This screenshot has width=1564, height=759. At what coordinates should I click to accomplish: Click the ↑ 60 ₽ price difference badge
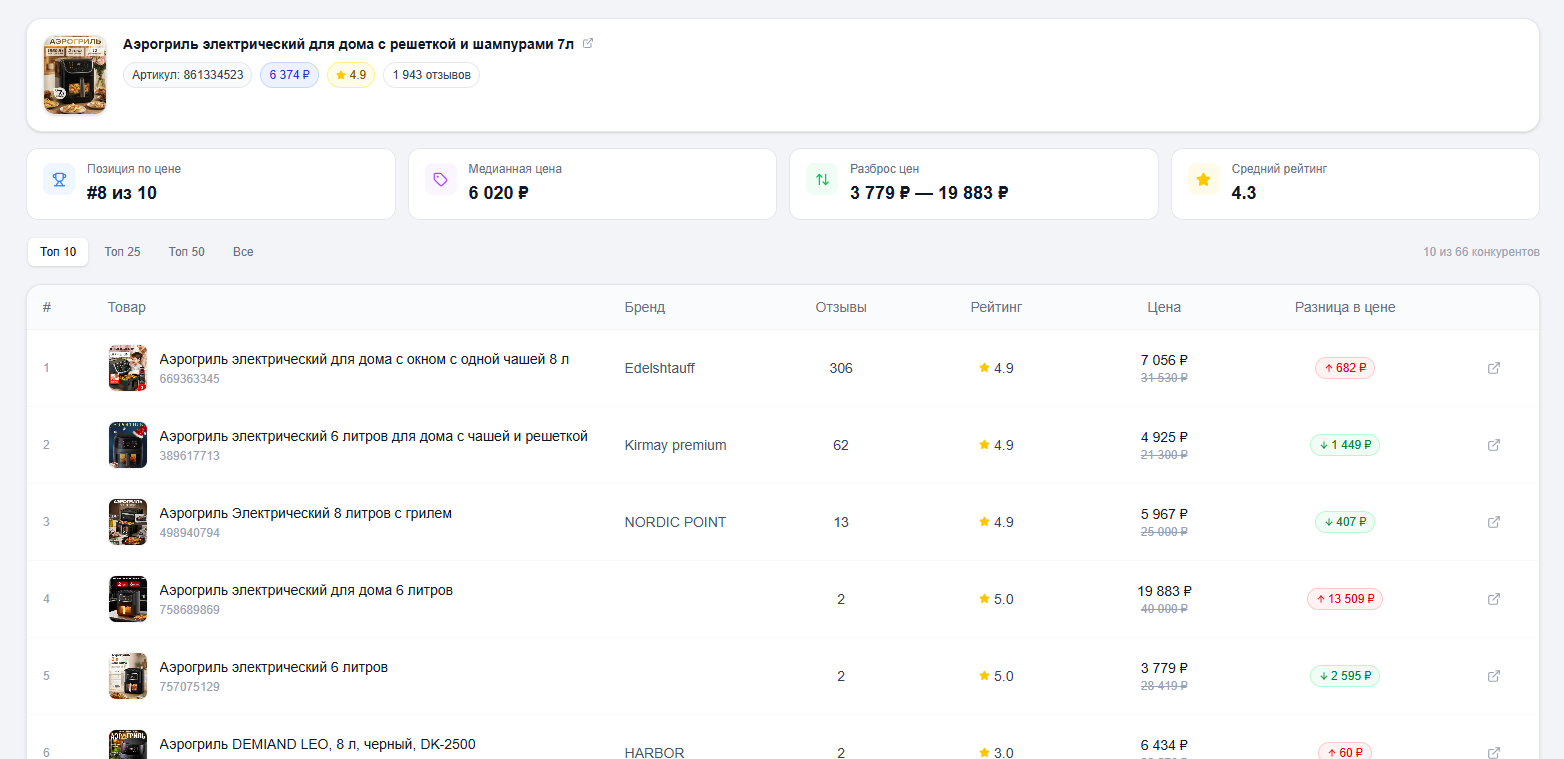pyautogui.click(x=1345, y=752)
